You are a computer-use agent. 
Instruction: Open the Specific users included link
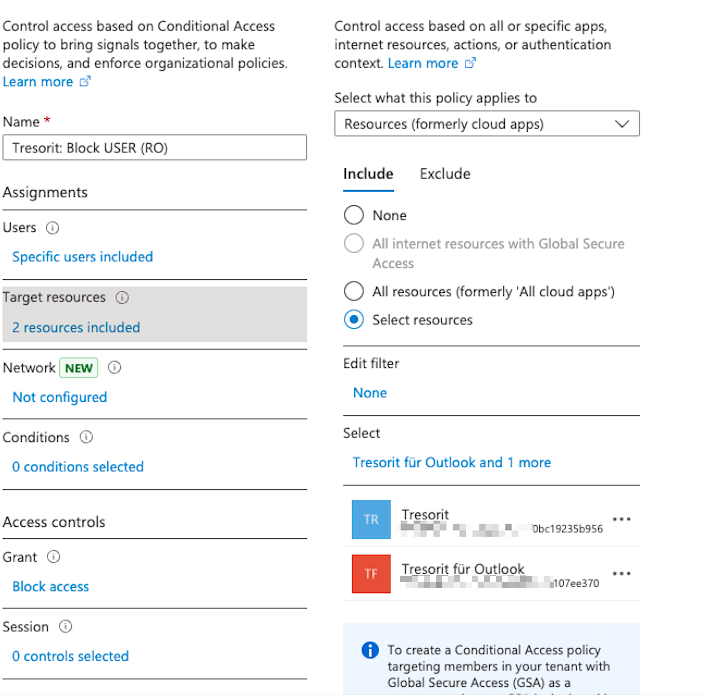(x=82, y=257)
